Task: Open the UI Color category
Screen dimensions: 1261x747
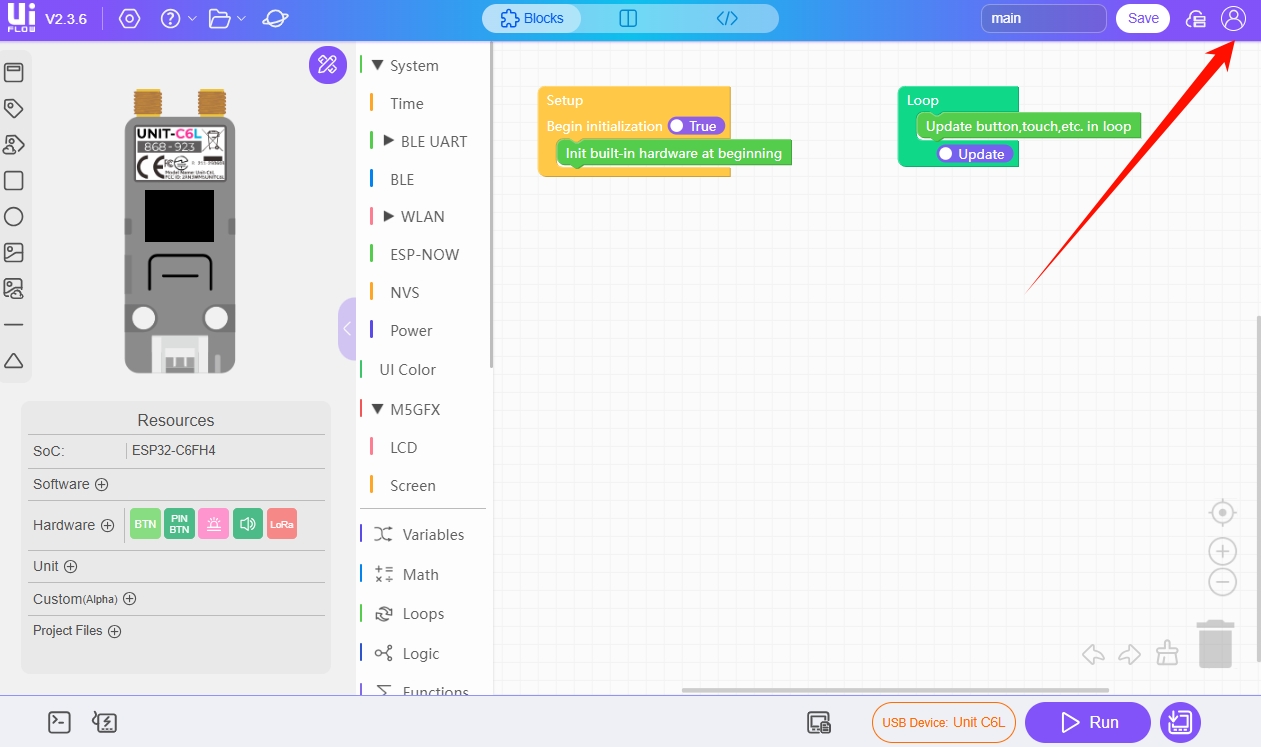Action: pyautogui.click(x=407, y=370)
